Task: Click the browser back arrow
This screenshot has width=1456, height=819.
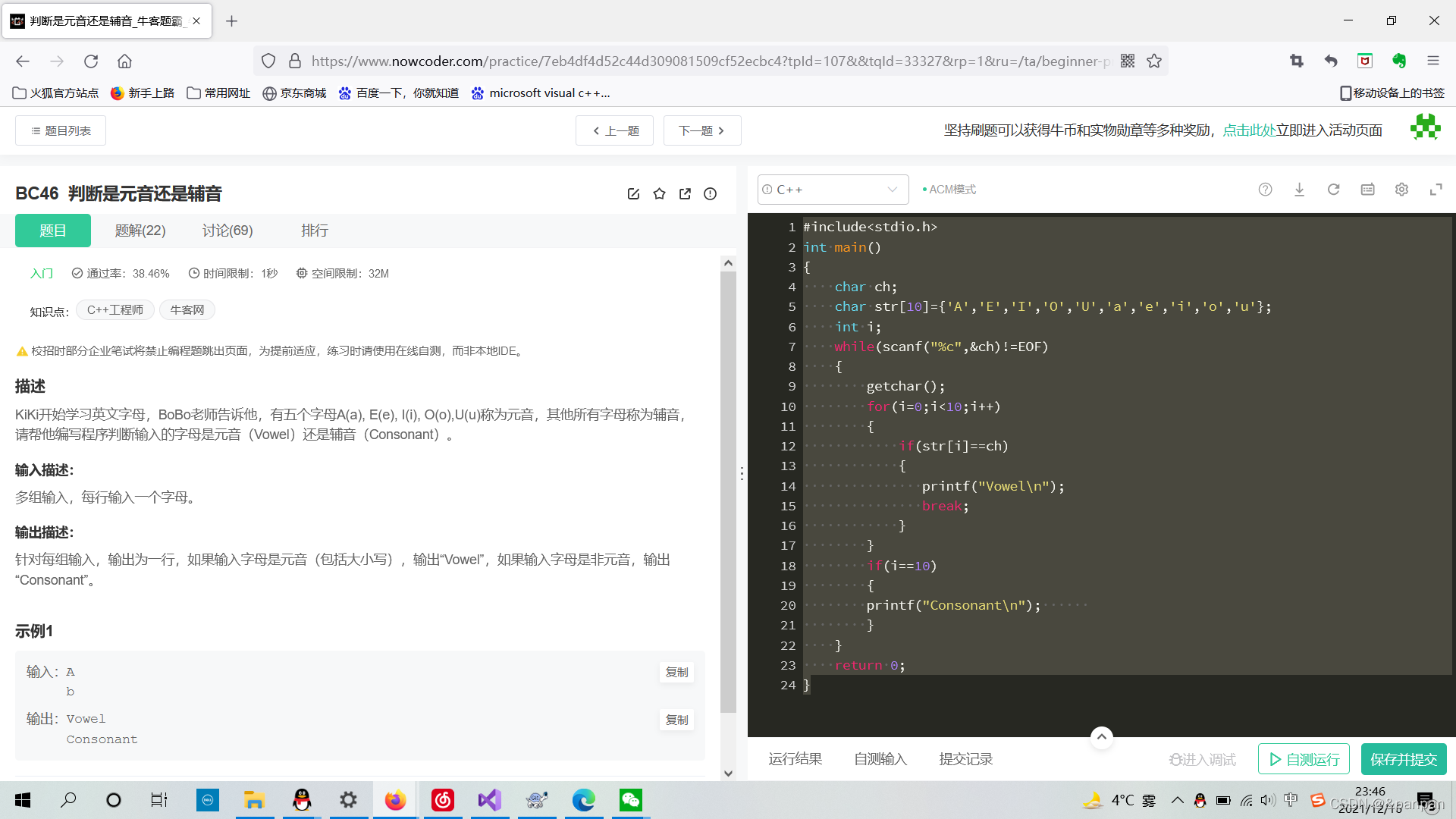Action: coord(23,61)
